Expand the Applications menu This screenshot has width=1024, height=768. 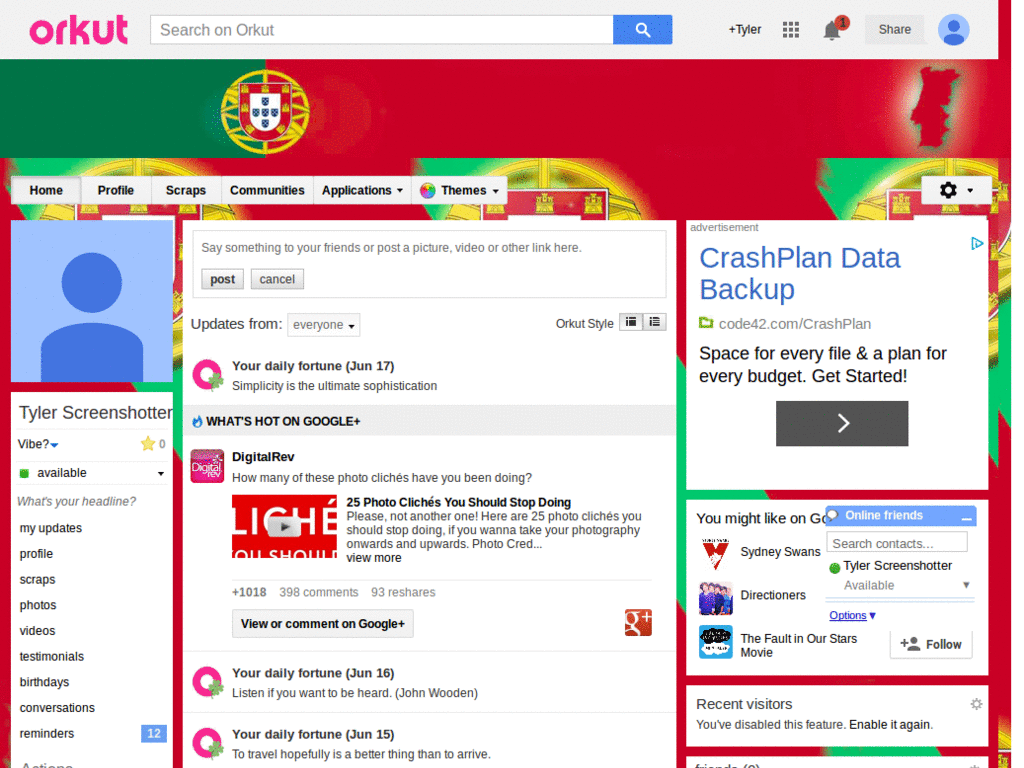[x=362, y=191]
